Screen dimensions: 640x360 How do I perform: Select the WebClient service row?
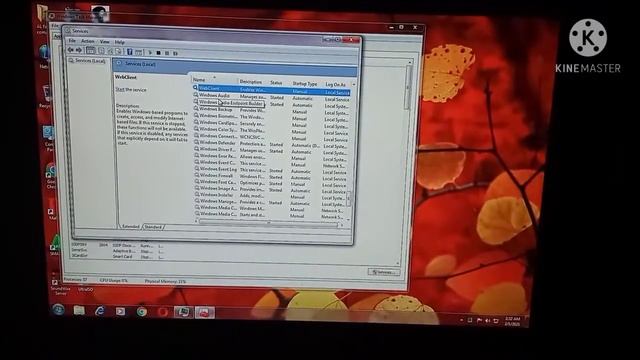pyautogui.click(x=271, y=90)
